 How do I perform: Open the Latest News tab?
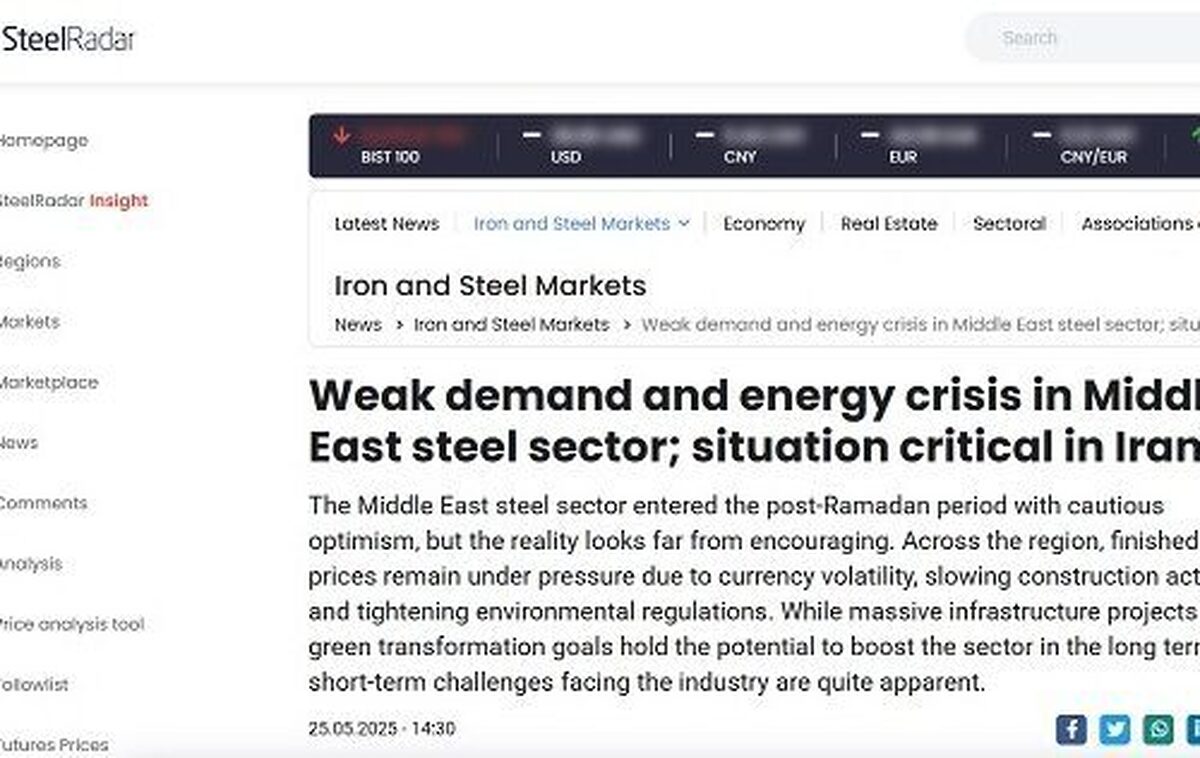click(x=387, y=224)
